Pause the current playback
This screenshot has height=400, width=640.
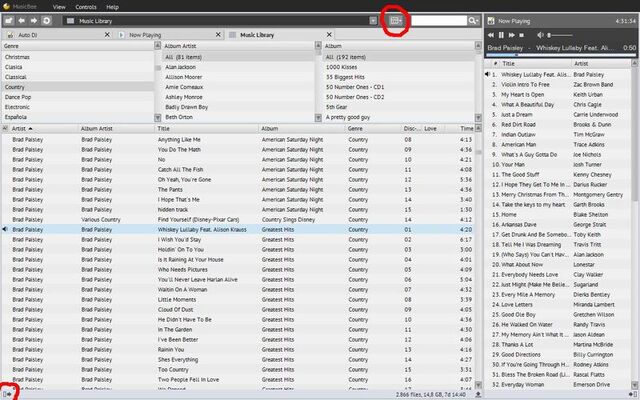[x=501, y=35]
